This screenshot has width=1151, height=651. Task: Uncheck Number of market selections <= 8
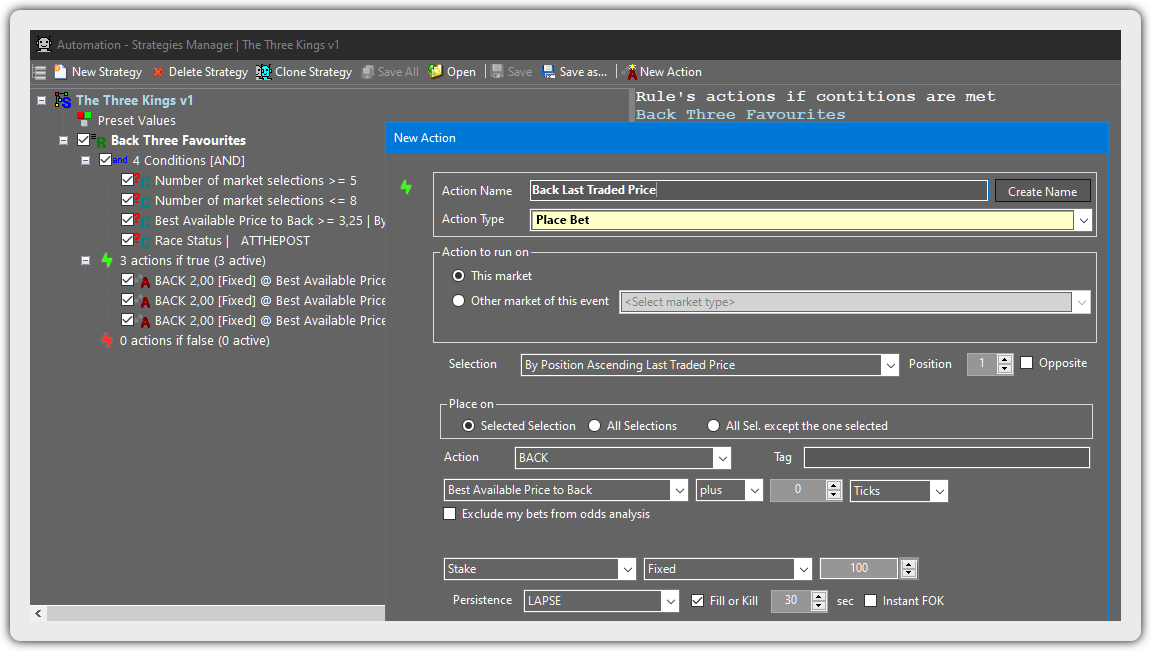click(x=128, y=199)
